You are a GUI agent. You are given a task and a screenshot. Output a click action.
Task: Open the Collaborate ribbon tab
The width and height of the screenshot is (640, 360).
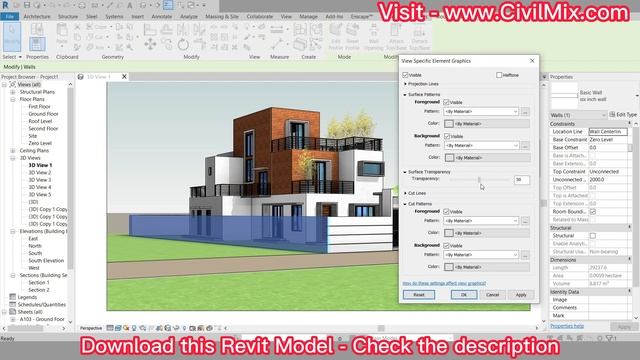click(260, 17)
